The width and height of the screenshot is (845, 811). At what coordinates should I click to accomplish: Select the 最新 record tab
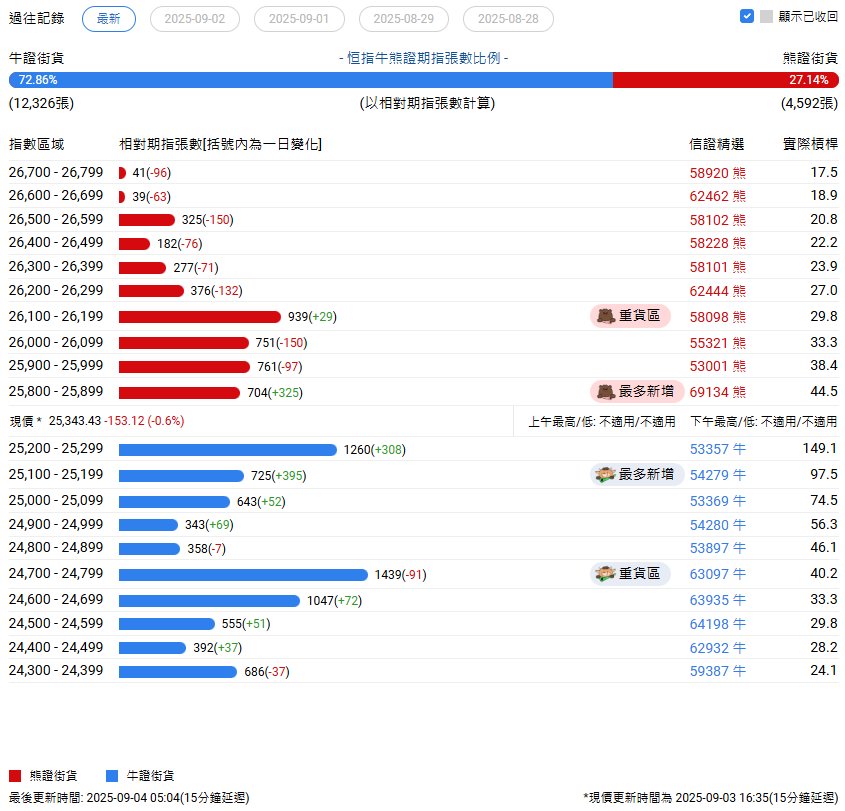pos(109,19)
